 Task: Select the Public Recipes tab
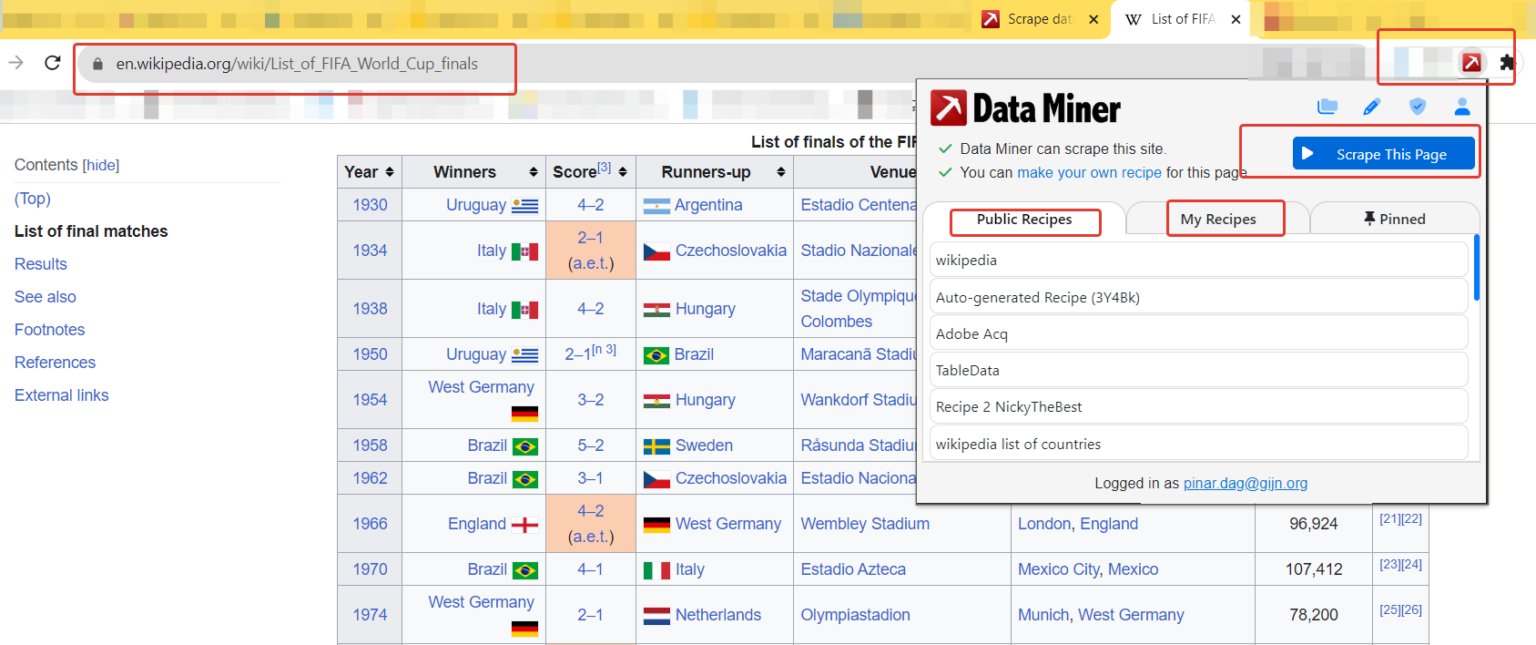(1024, 219)
